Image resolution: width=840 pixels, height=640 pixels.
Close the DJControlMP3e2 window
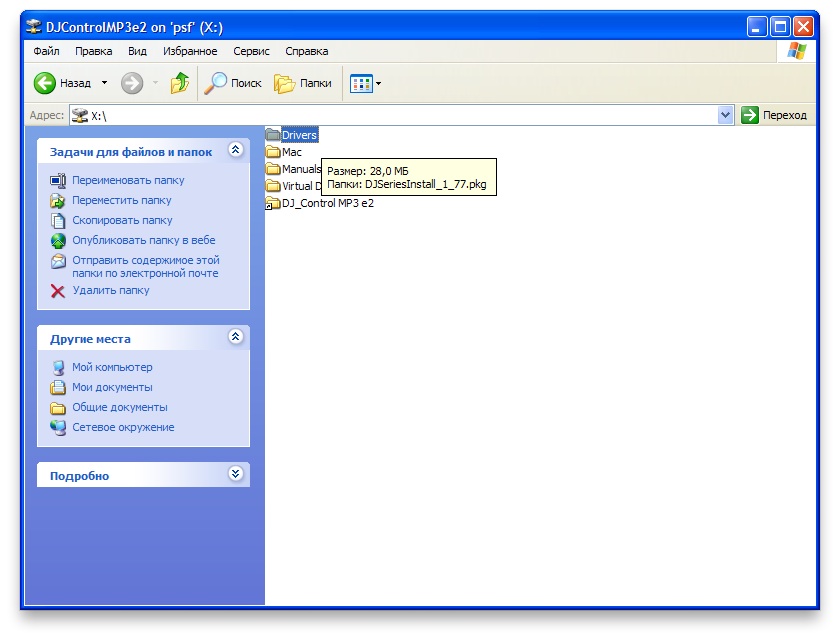point(804,27)
